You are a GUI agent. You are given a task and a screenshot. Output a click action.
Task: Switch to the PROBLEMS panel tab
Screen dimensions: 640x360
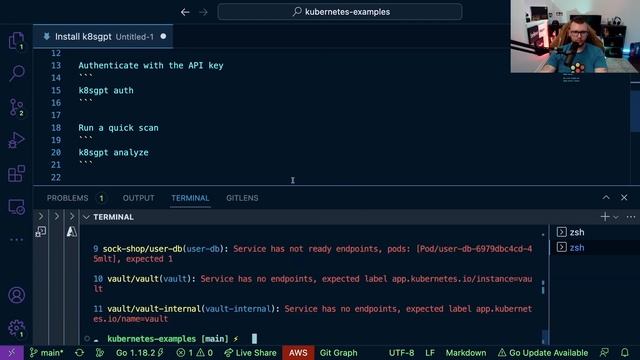(67, 198)
